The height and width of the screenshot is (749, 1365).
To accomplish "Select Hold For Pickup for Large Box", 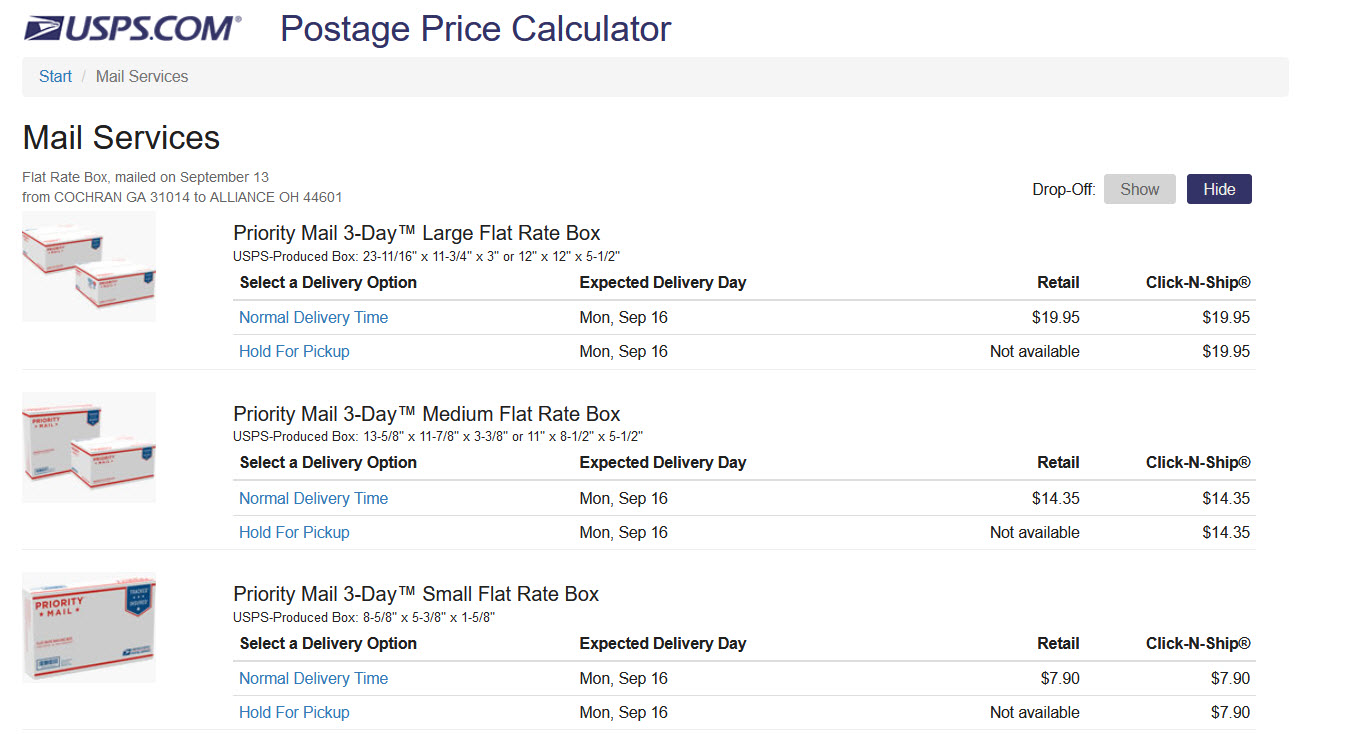I will [294, 352].
